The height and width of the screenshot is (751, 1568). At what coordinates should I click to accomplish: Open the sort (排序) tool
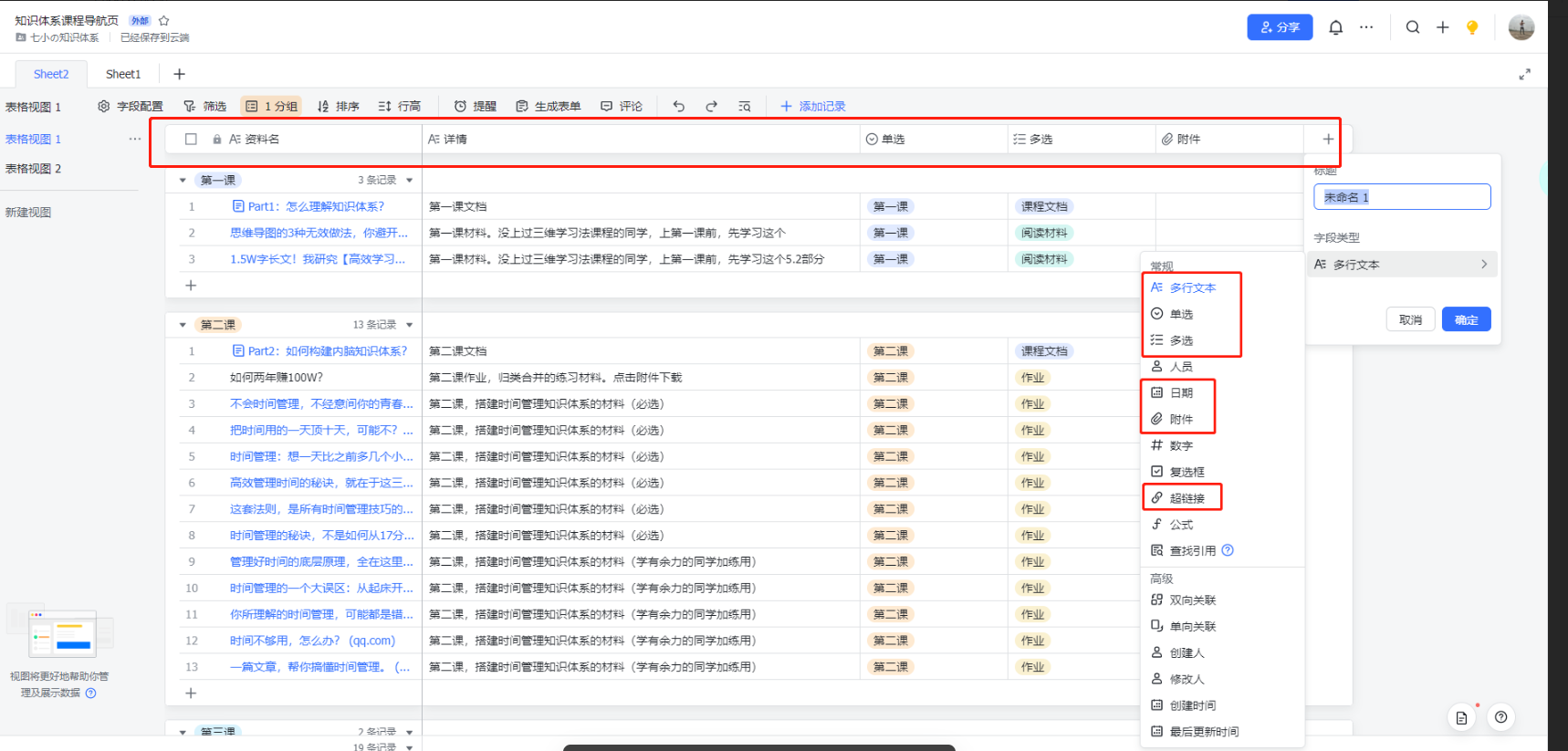(338, 106)
